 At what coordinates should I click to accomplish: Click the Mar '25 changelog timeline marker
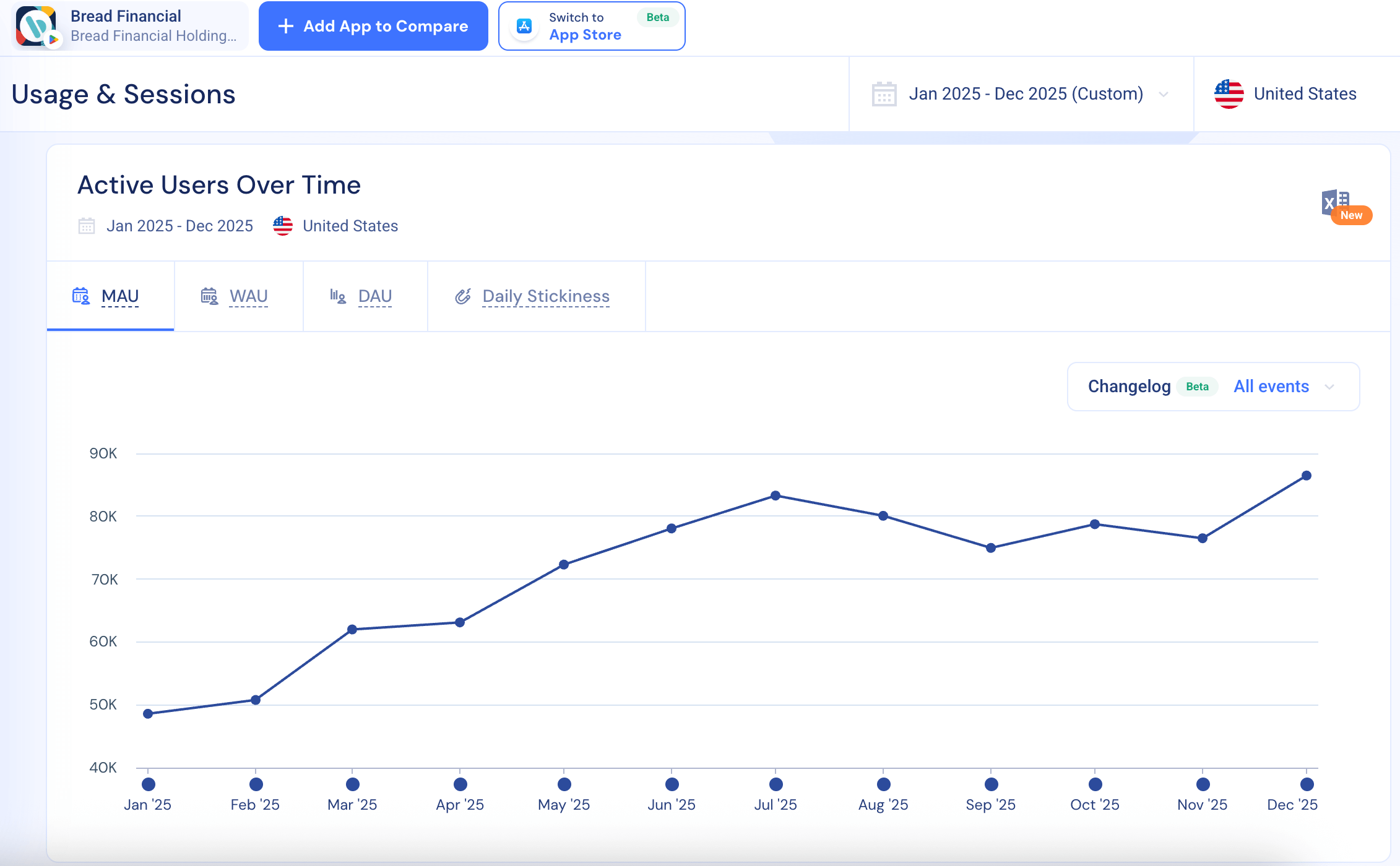353,784
